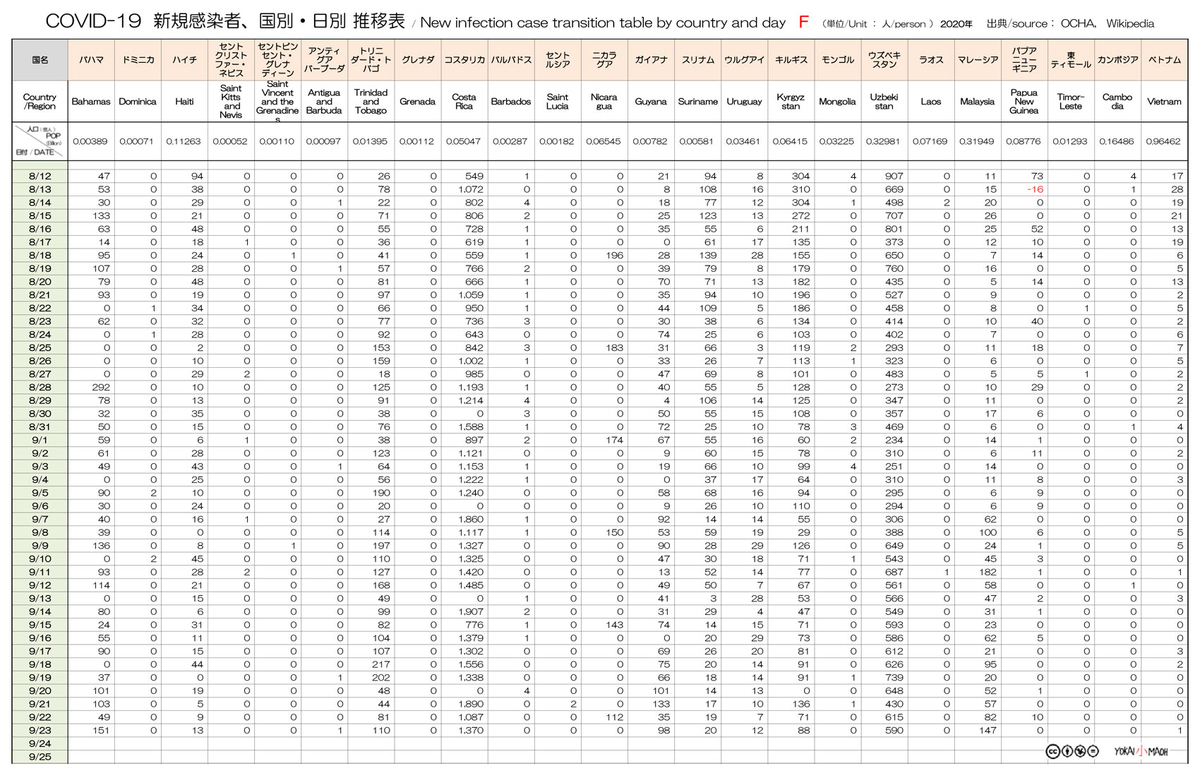Click the Kyrgyzstan value 310 on 8/13
The height and width of the screenshot is (771, 1200).
[801, 188]
